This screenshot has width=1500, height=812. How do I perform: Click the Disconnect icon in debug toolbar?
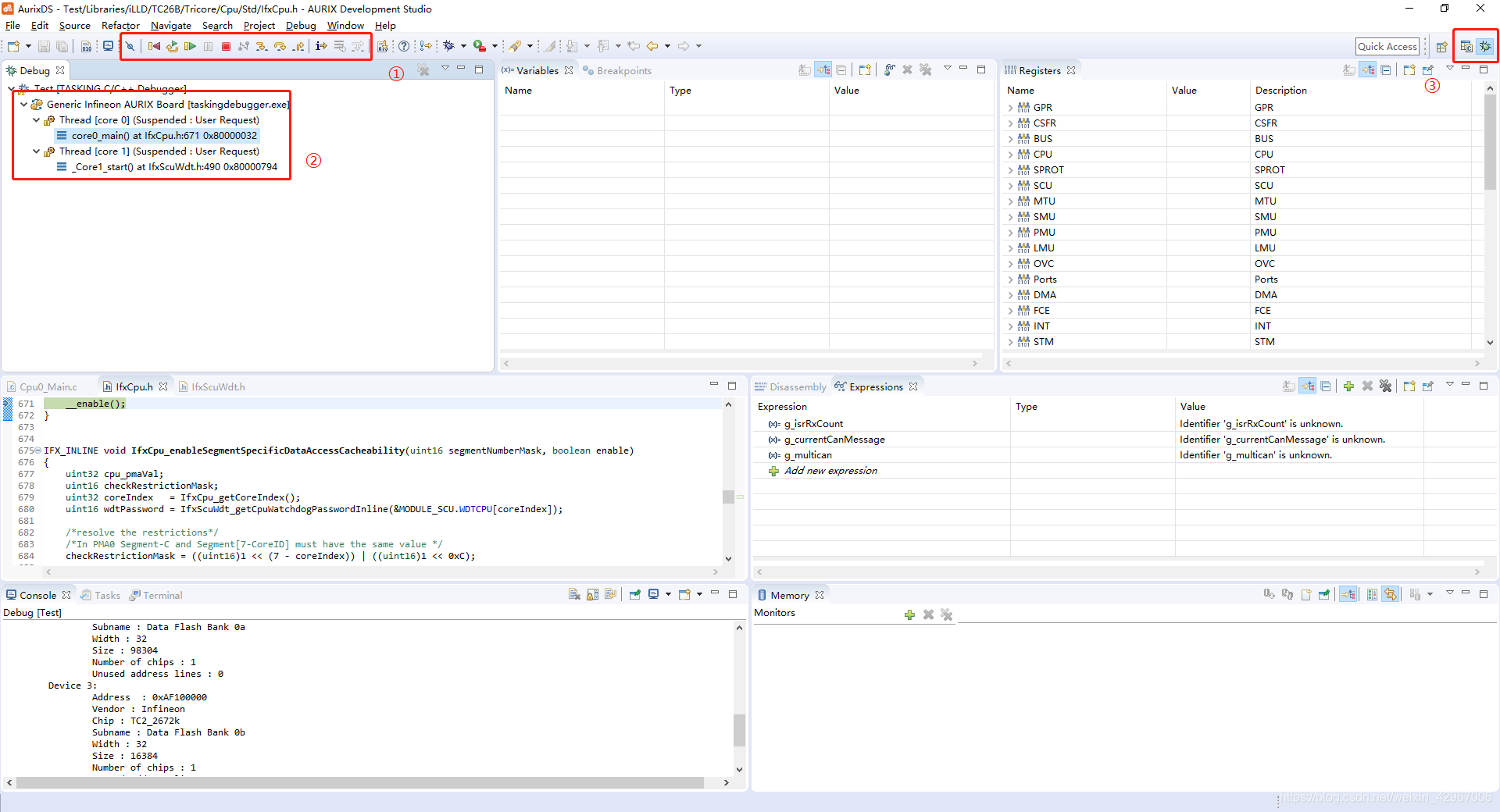pyautogui.click(x=244, y=47)
